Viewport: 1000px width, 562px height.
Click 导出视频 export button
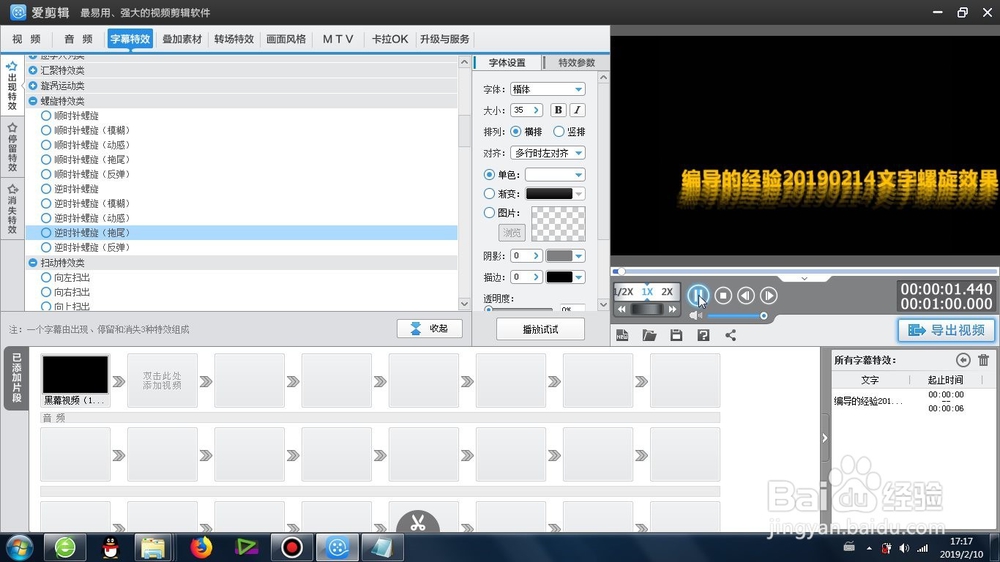[x=946, y=330]
